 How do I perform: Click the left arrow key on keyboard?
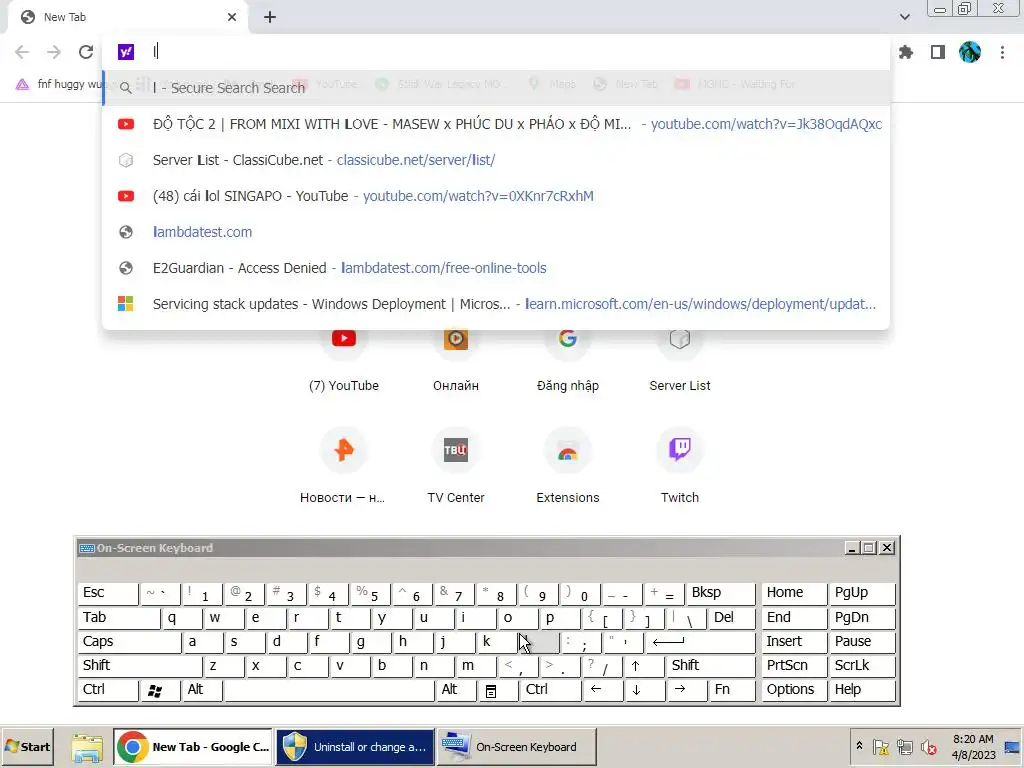(x=603, y=690)
